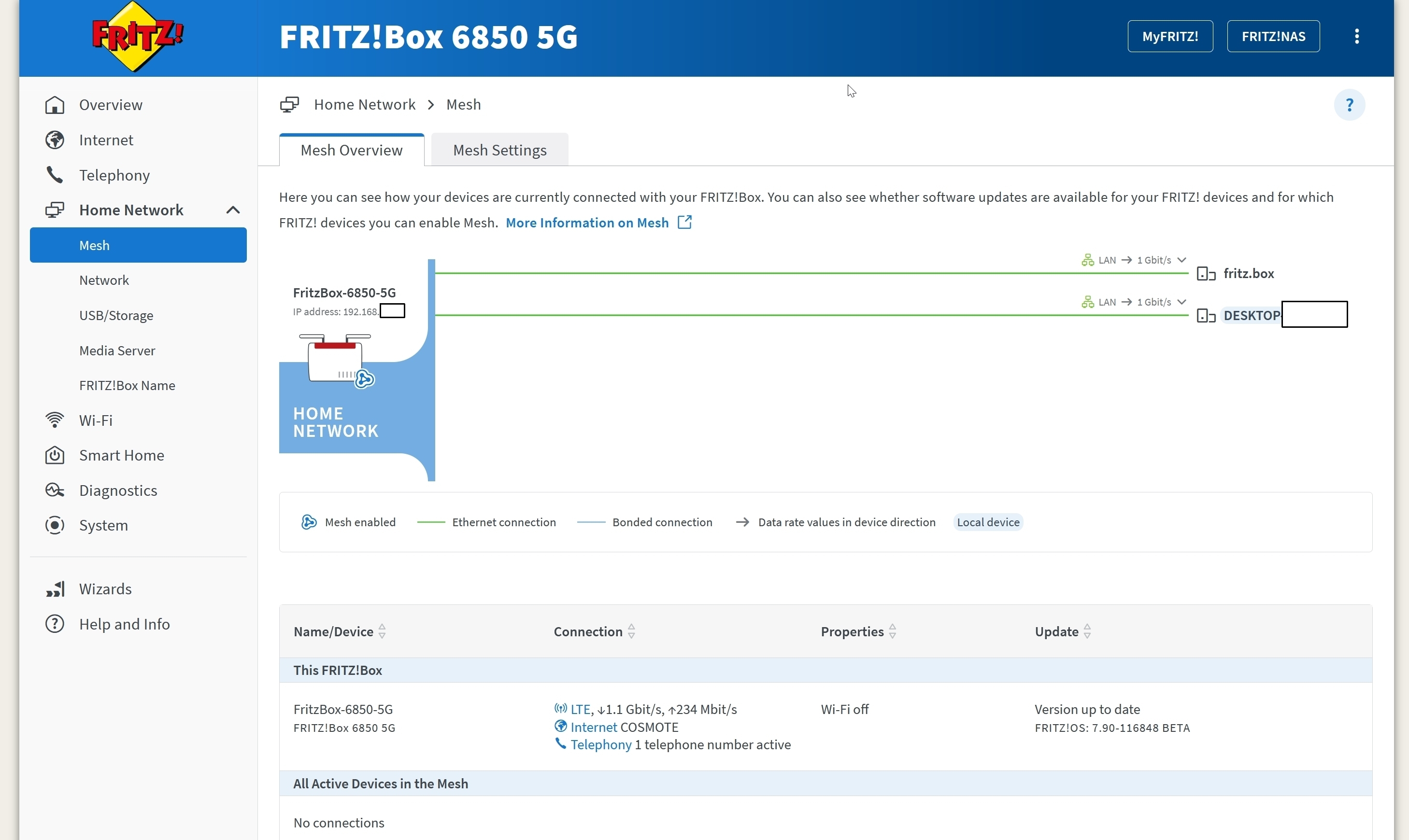Click the Wizards bars icon
Viewport: 1409px width, 840px height.
[55, 589]
